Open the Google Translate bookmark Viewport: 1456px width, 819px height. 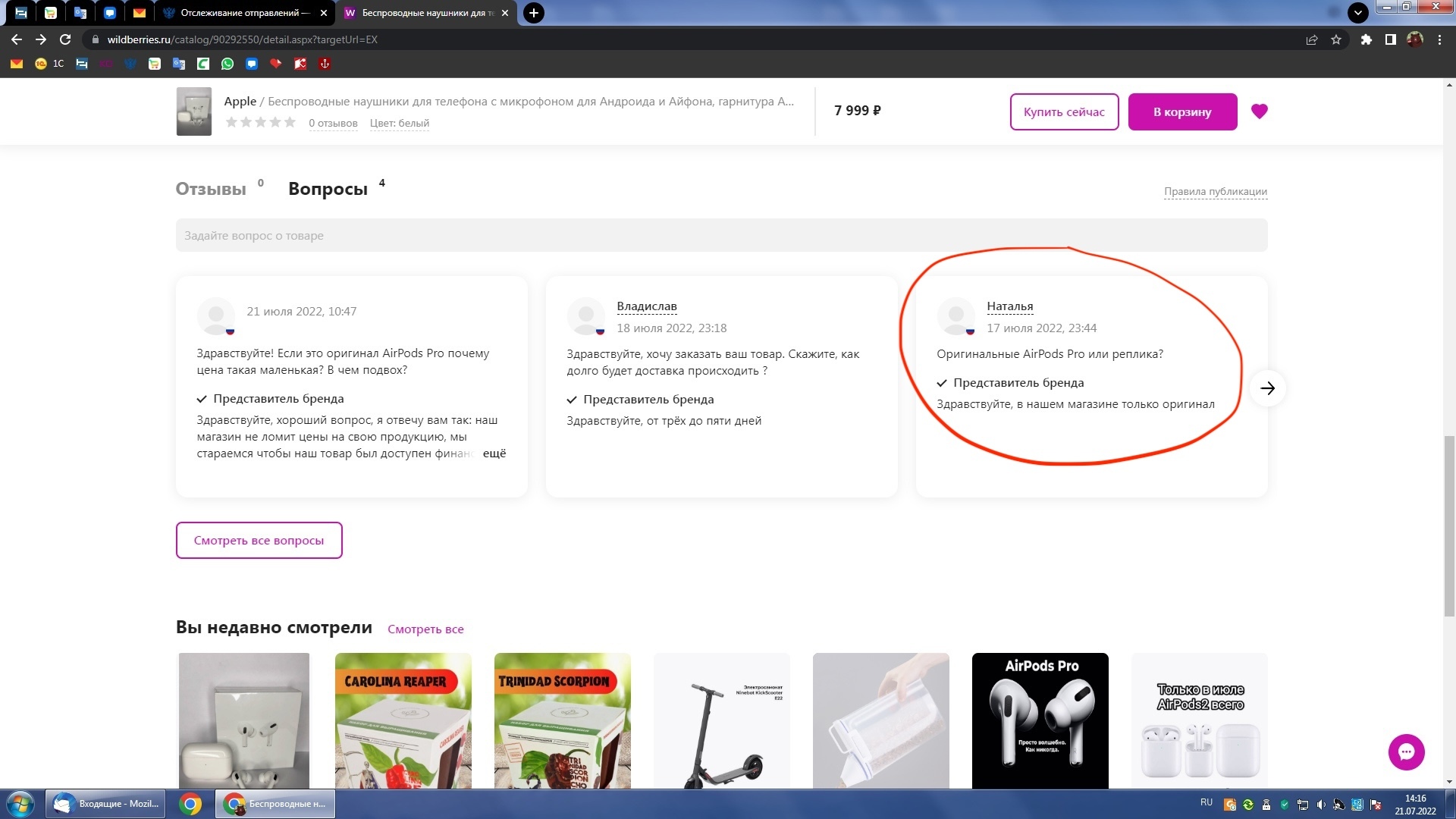[179, 64]
